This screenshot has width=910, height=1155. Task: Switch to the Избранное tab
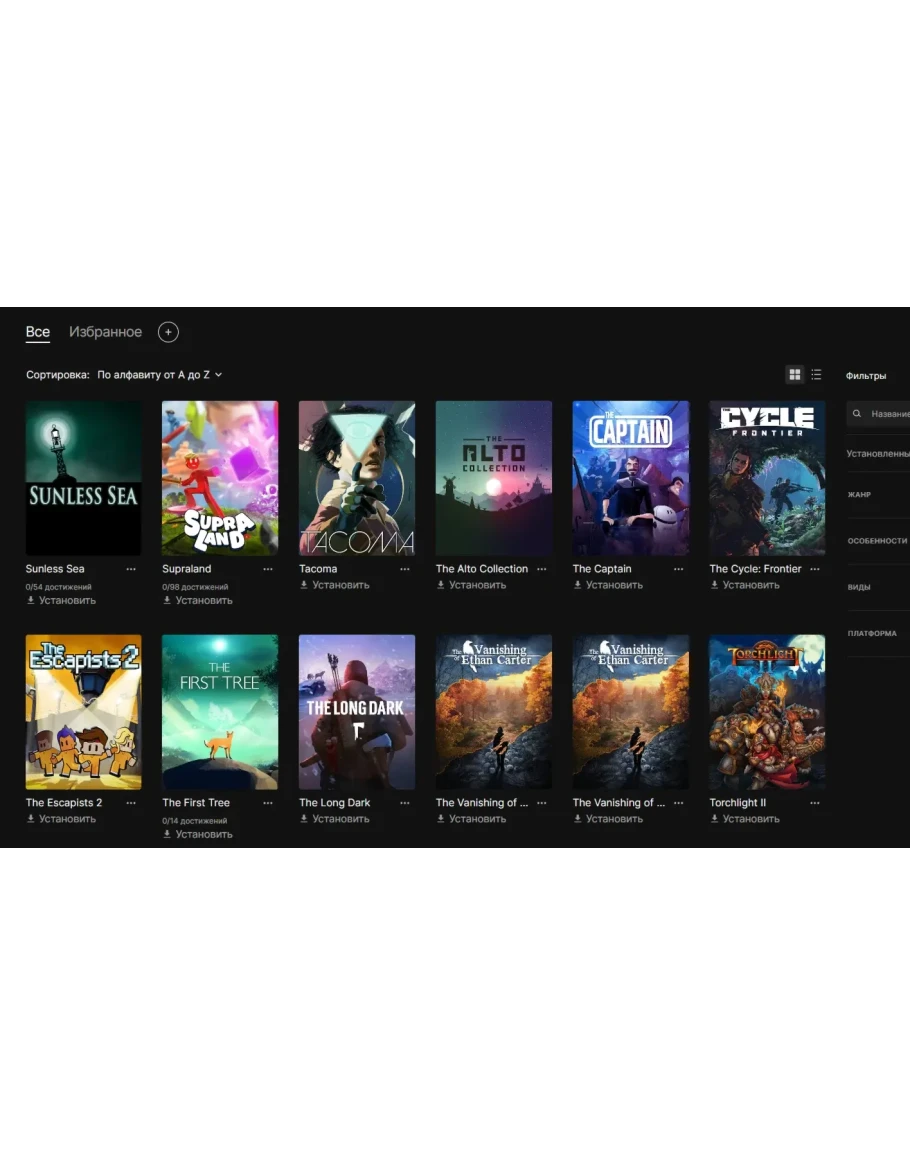(105, 332)
